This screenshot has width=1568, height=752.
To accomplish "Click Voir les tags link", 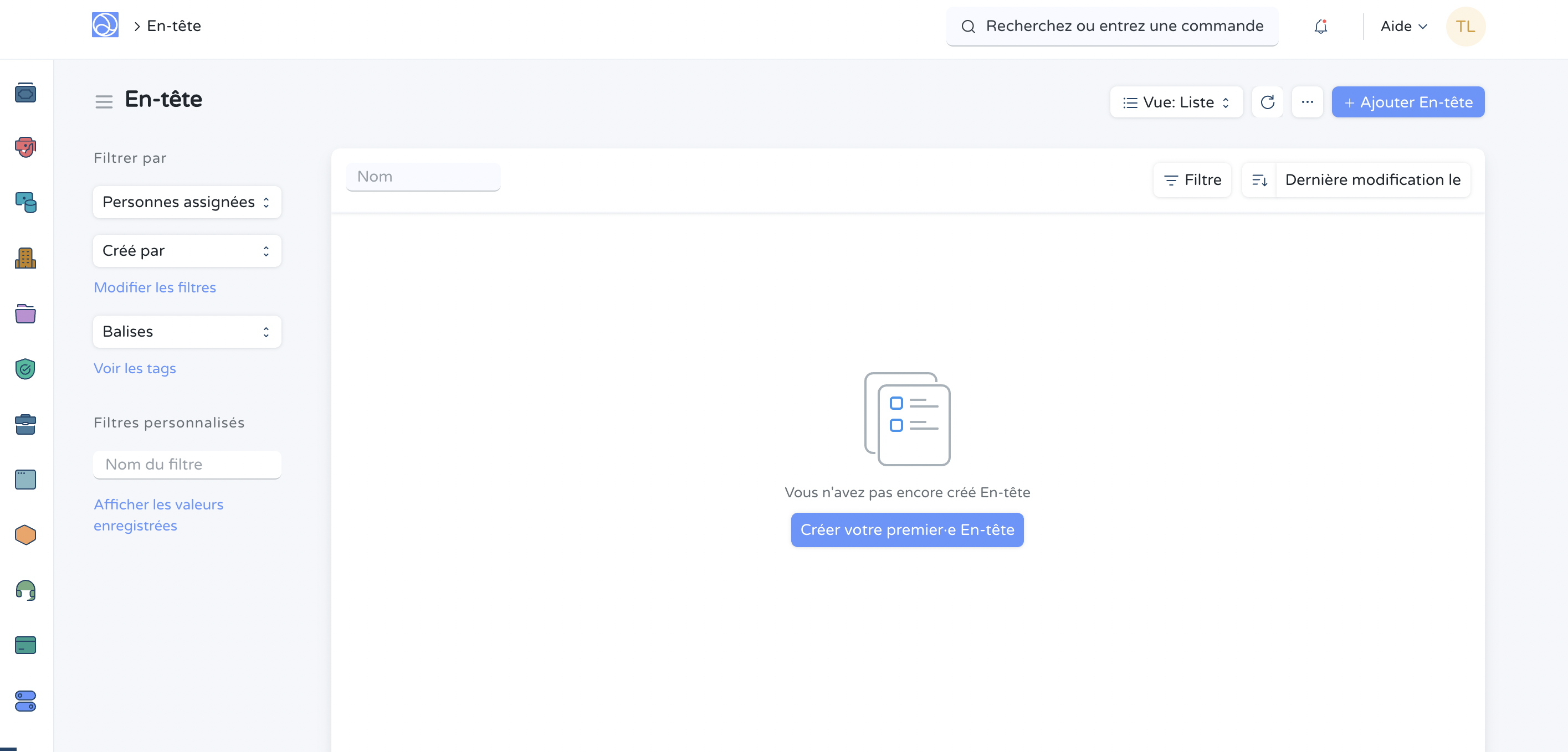I will click(135, 368).
